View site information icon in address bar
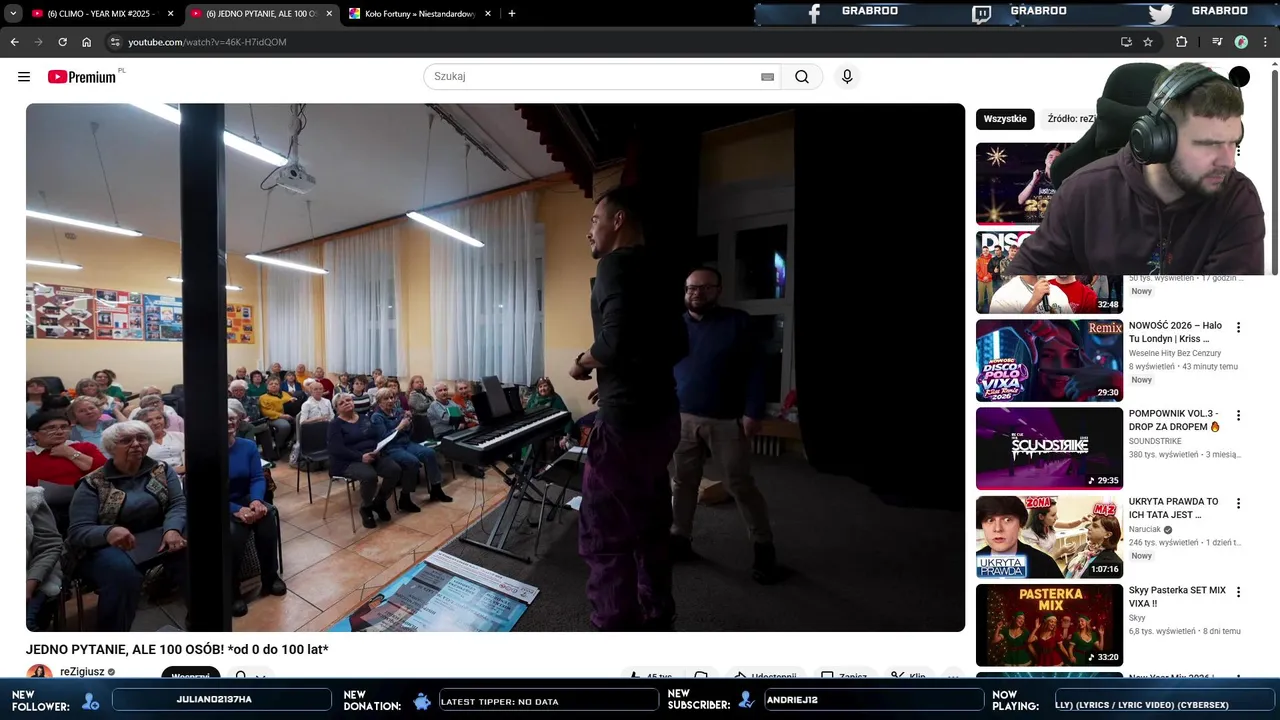The width and height of the screenshot is (1280, 720). pos(115,42)
